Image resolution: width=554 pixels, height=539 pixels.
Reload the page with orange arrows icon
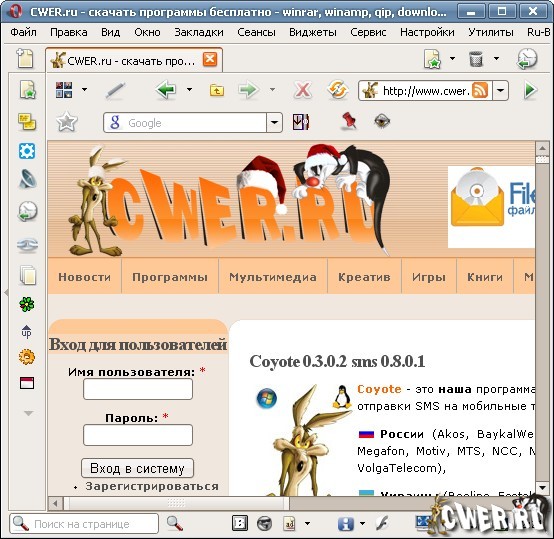(x=338, y=90)
